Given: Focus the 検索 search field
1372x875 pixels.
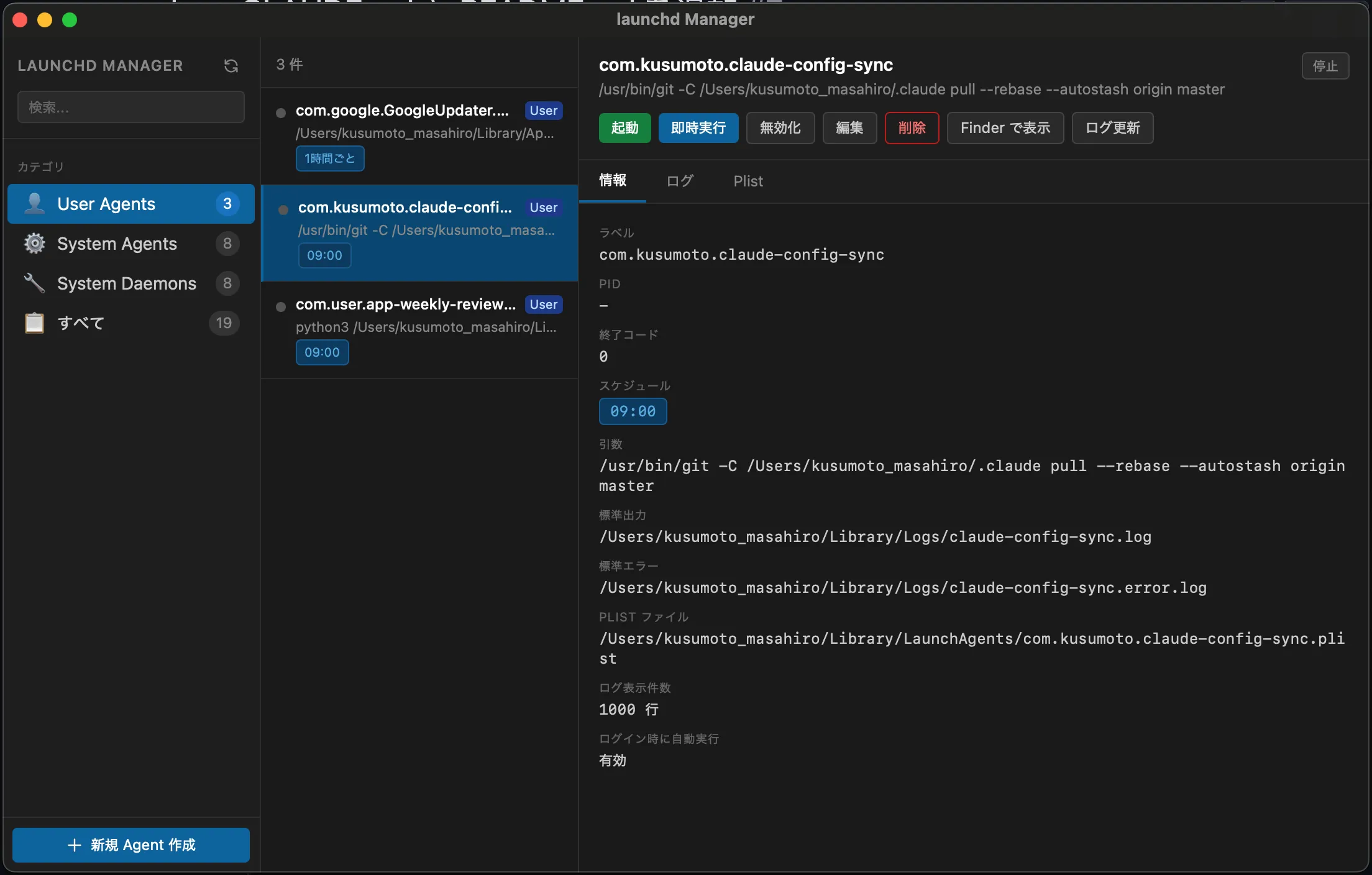Looking at the screenshot, I should click(x=131, y=107).
